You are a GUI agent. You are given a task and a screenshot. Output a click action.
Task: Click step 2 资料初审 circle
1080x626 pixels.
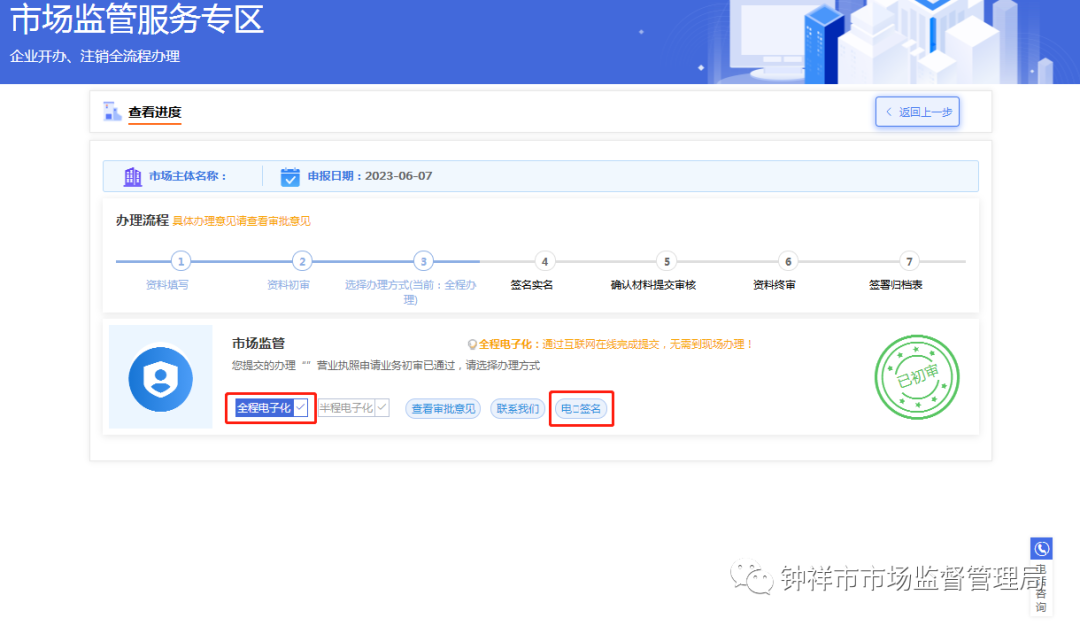[x=302, y=262]
